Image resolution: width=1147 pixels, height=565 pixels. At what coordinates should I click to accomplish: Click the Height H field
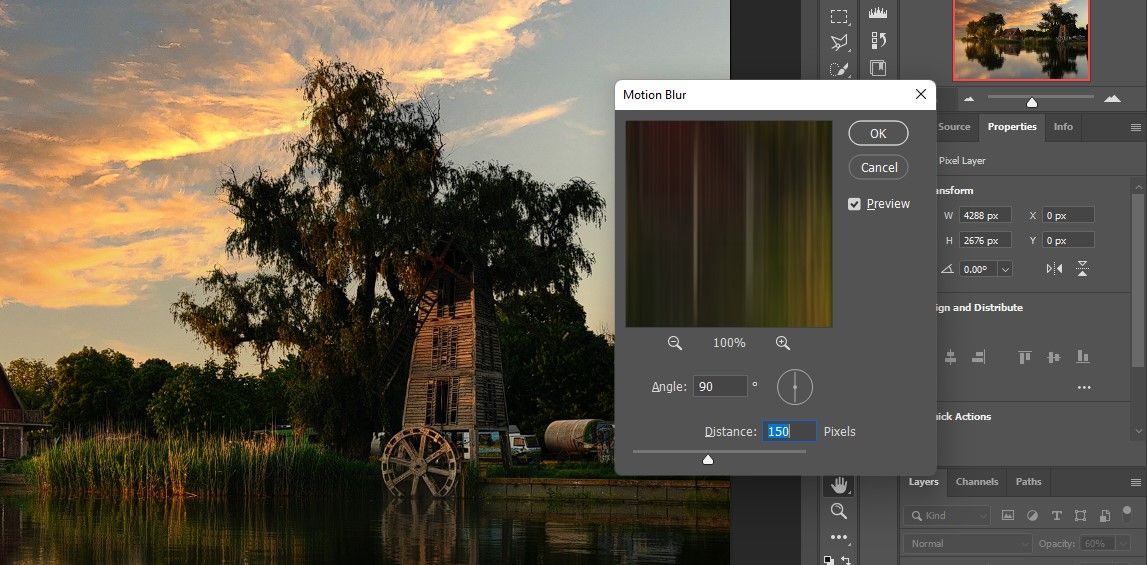coord(985,240)
